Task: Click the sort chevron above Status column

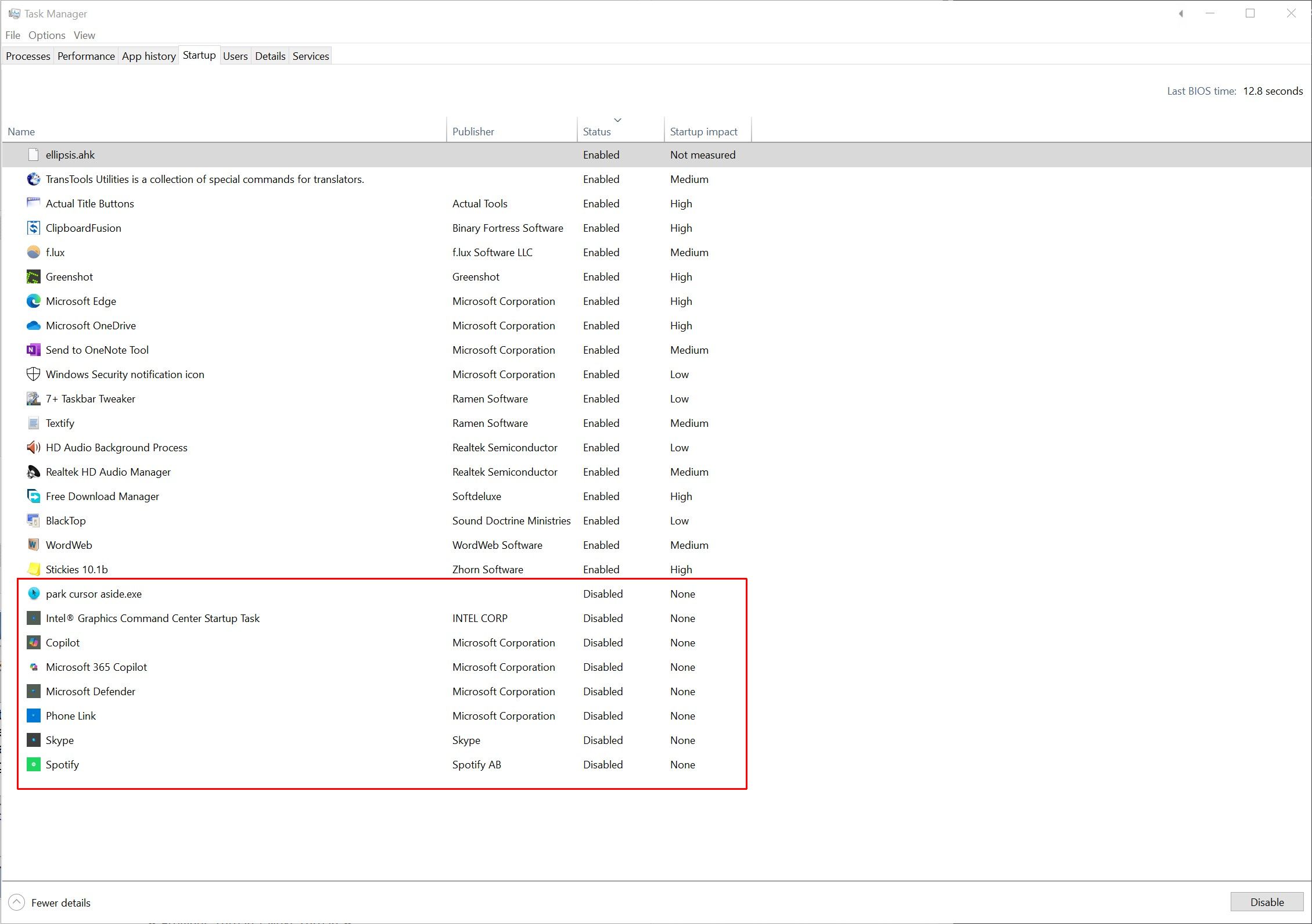Action: (x=617, y=120)
